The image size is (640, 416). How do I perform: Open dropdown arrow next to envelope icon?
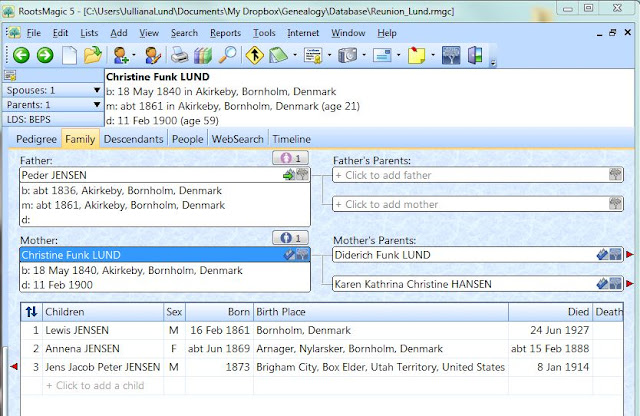coord(398,55)
